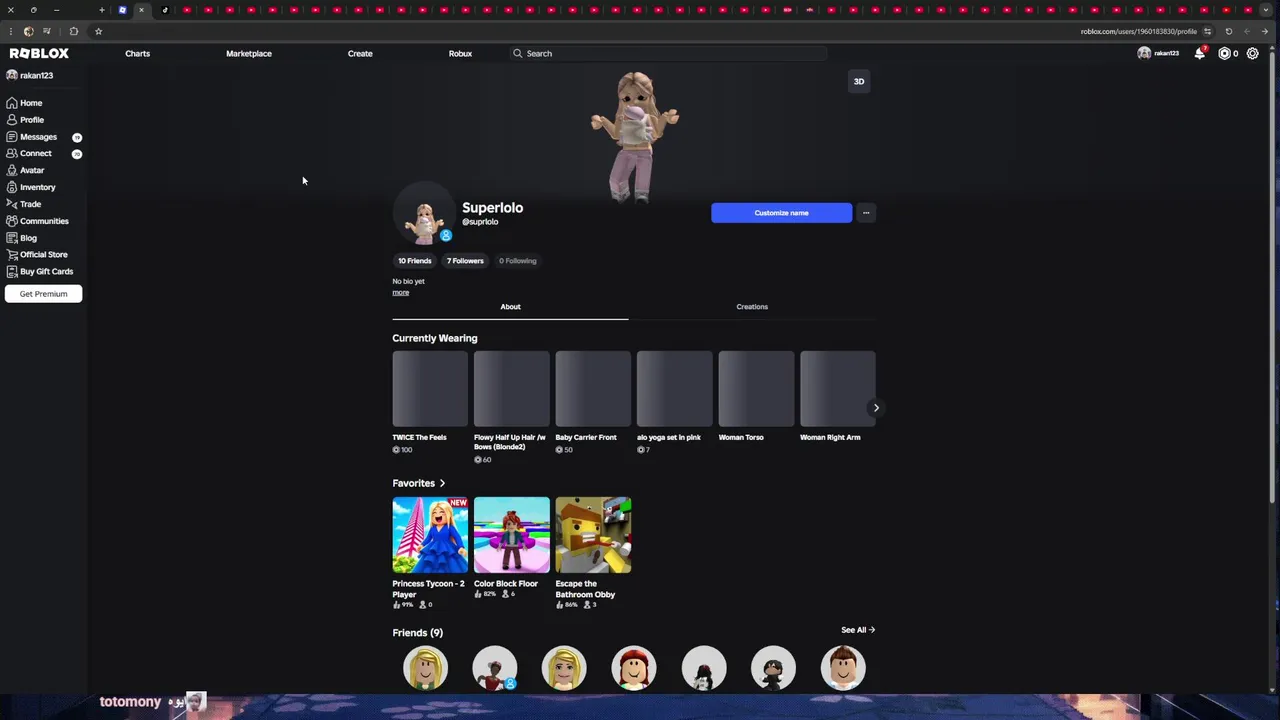Open the Communities icon in the sidebar
1280x720 pixels.
click(12, 221)
